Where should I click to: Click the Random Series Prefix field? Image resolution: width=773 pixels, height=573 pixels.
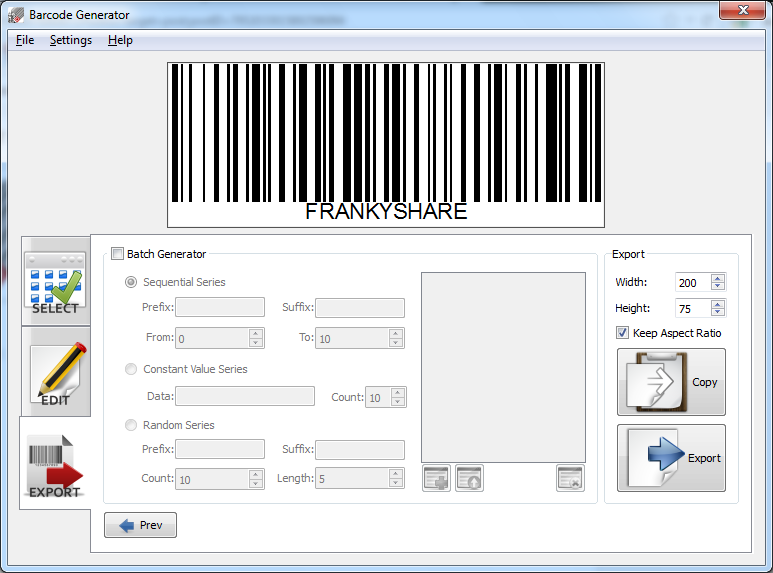[220, 449]
